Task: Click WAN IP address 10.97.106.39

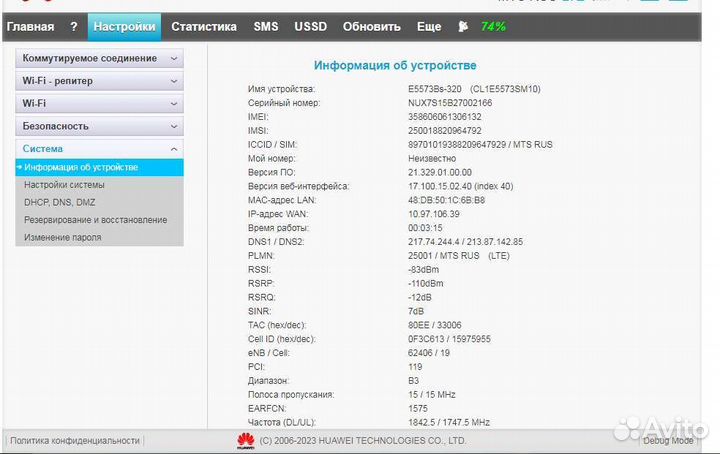Action: pos(433,214)
